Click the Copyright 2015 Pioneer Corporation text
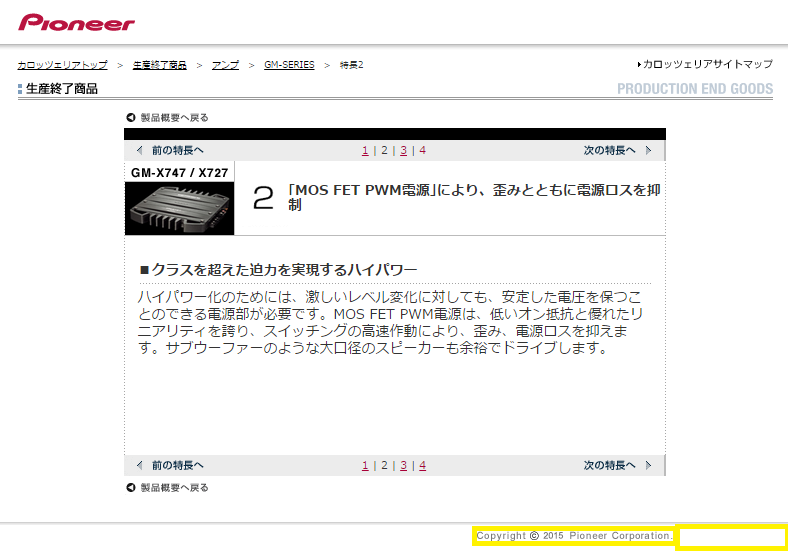This screenshot has width=788, height=553. coord(574,536)
